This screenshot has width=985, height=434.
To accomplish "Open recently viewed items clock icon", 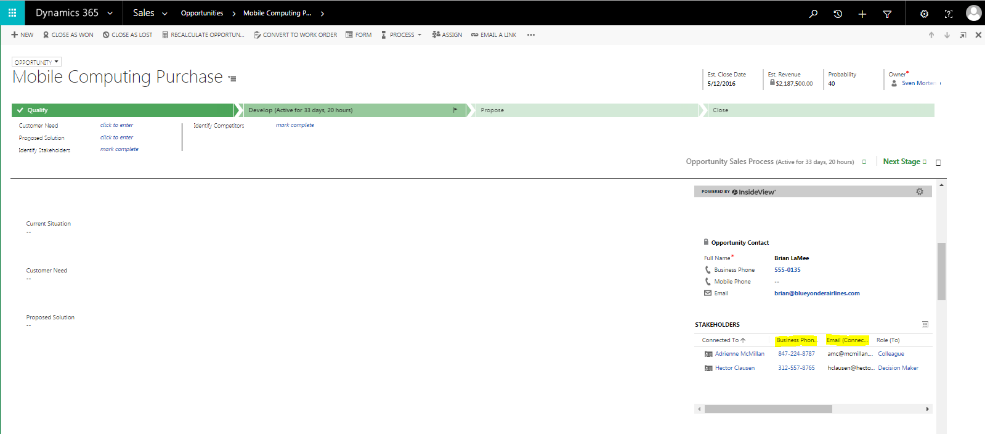I will coord(837,13).
